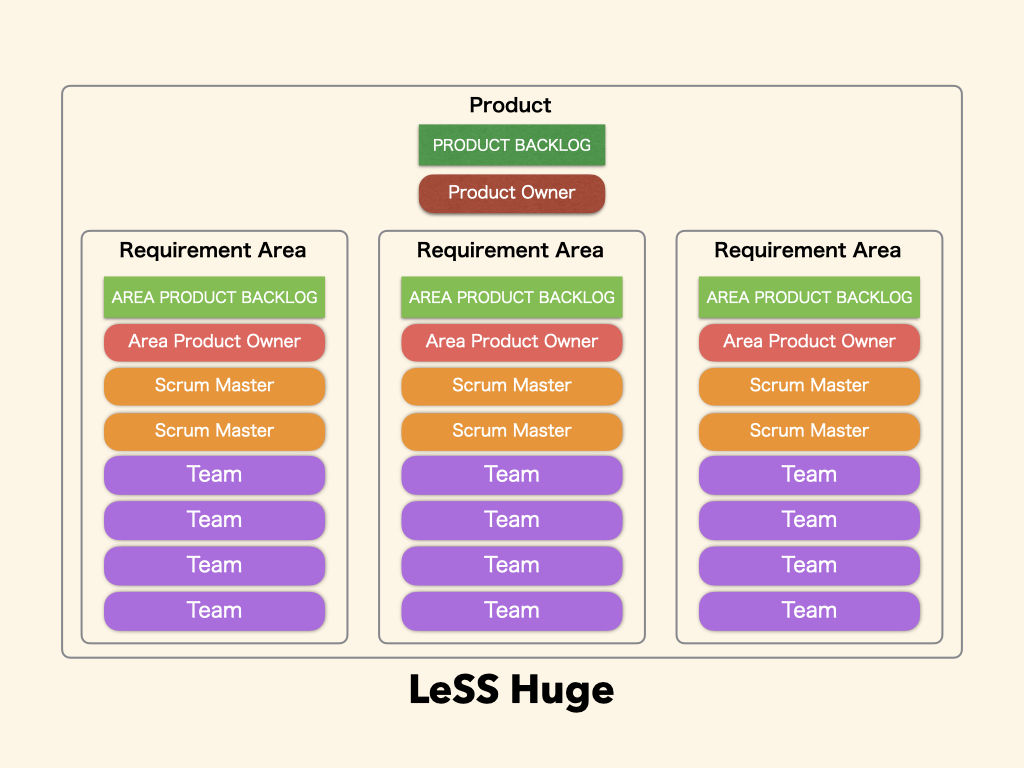Select the middle Area Product Owner badge

pyautogui.click(x=511, y=342)
